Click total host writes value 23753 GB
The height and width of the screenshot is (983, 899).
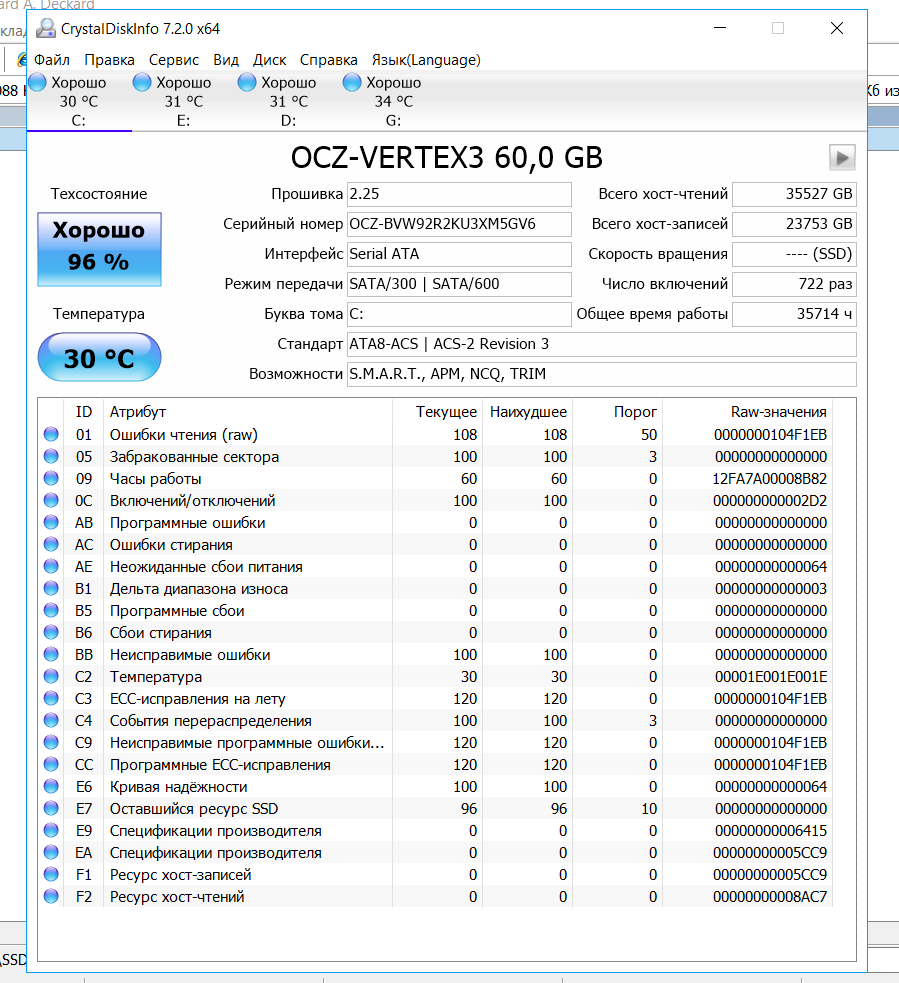point(794,224)
